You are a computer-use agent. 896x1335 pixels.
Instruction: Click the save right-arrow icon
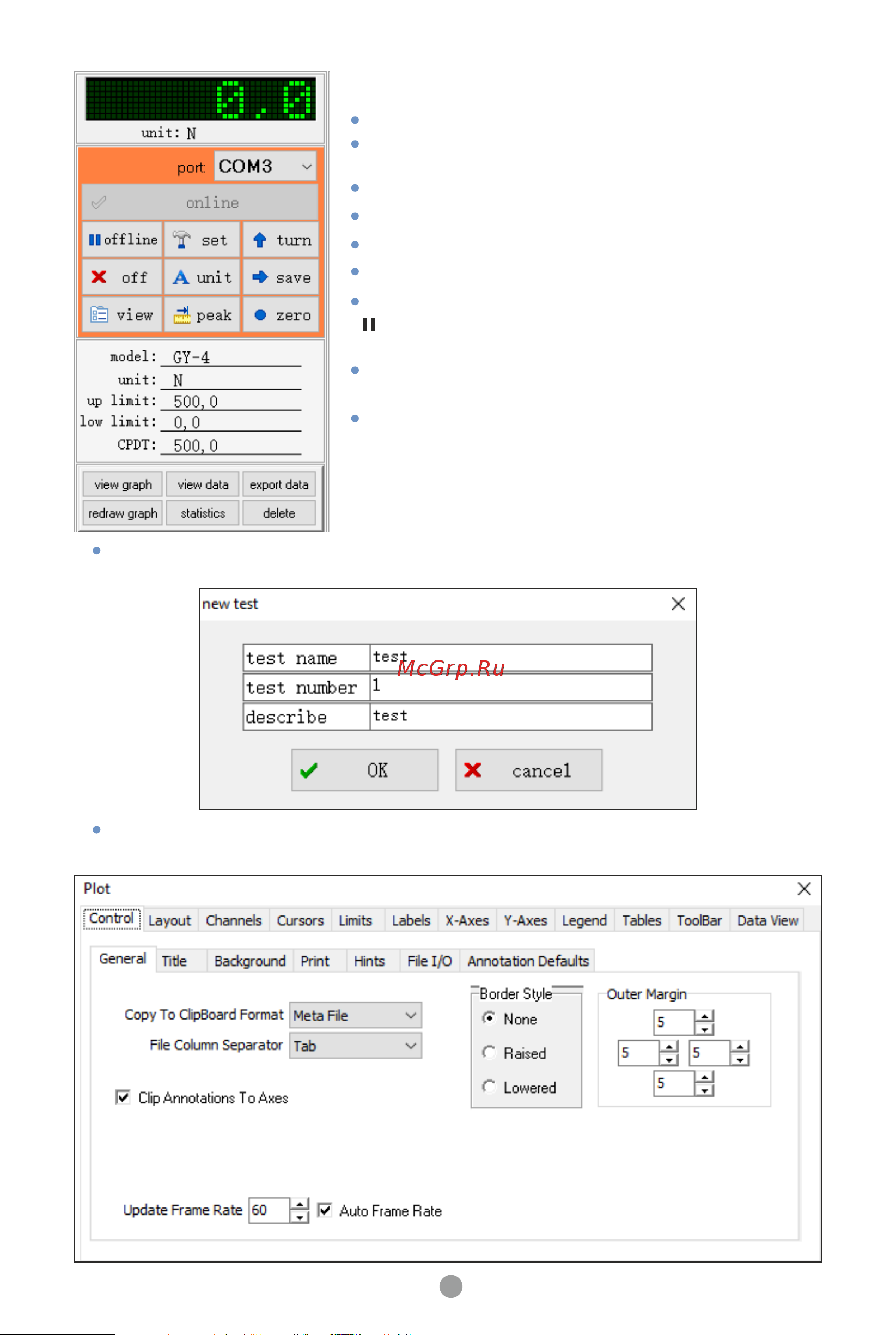pyautogui.click(x=281, y=277)
